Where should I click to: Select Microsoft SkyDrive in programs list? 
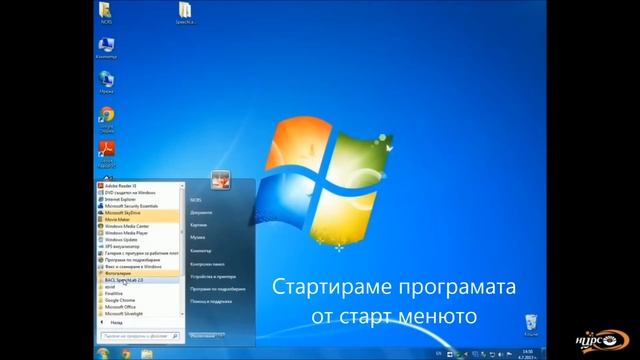coord(138,213)
